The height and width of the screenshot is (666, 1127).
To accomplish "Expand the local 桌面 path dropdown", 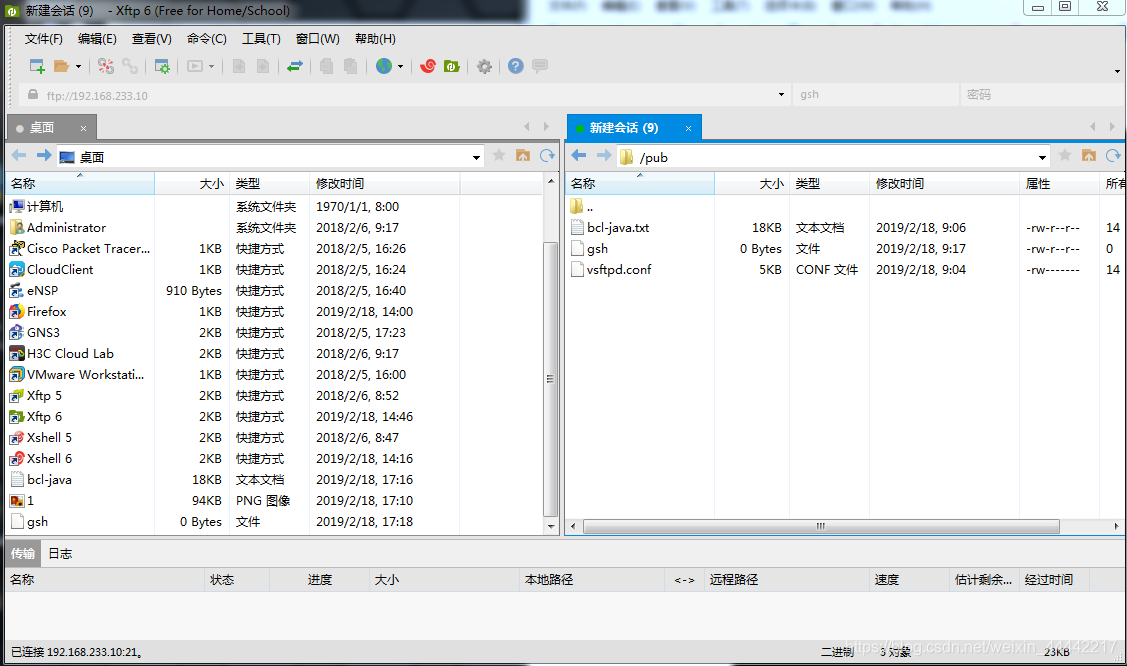I will (476, 157).
